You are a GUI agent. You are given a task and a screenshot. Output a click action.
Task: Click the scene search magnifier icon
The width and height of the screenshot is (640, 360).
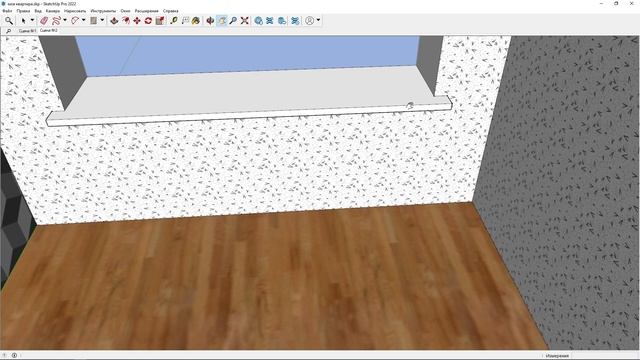pyautogui.click(x=8, y=31)
